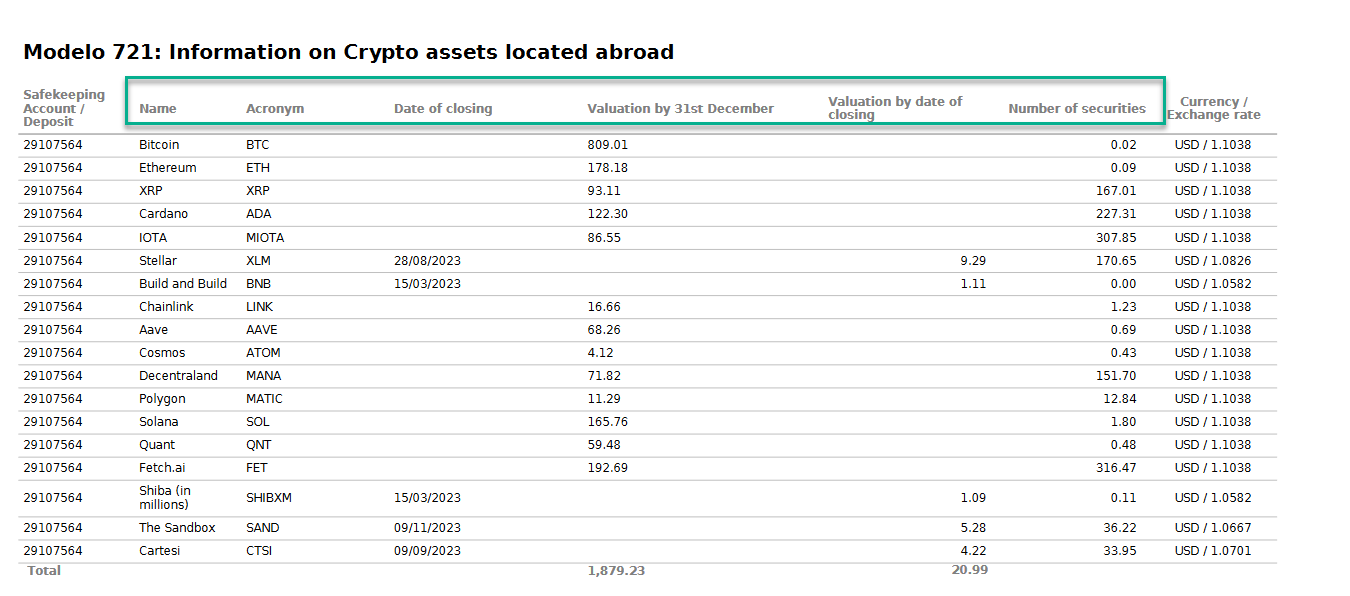
Task: Select the Number of securities column header
Action: pyautogui.click(x=1078, y=108)
